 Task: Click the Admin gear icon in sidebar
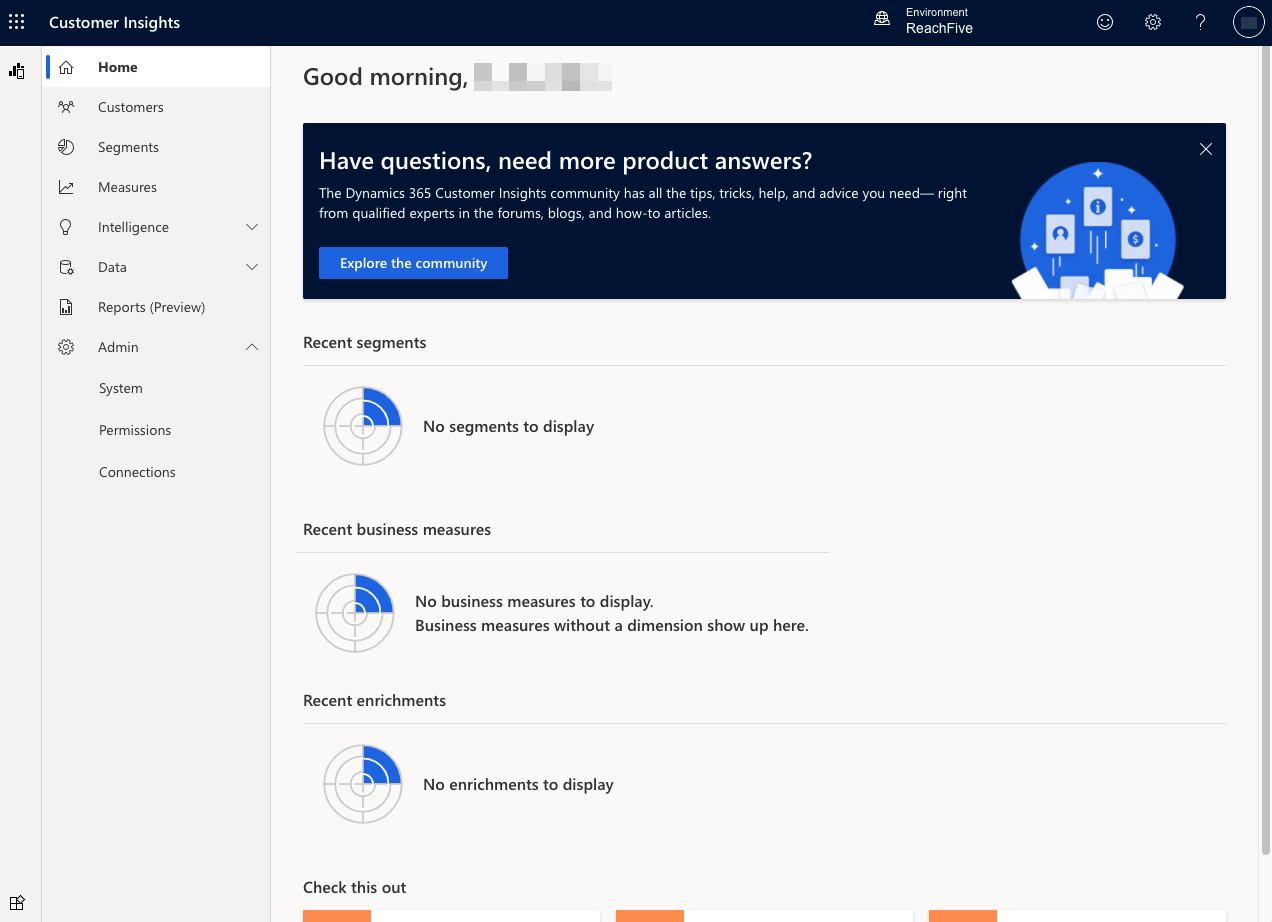[x=66, y=347]
